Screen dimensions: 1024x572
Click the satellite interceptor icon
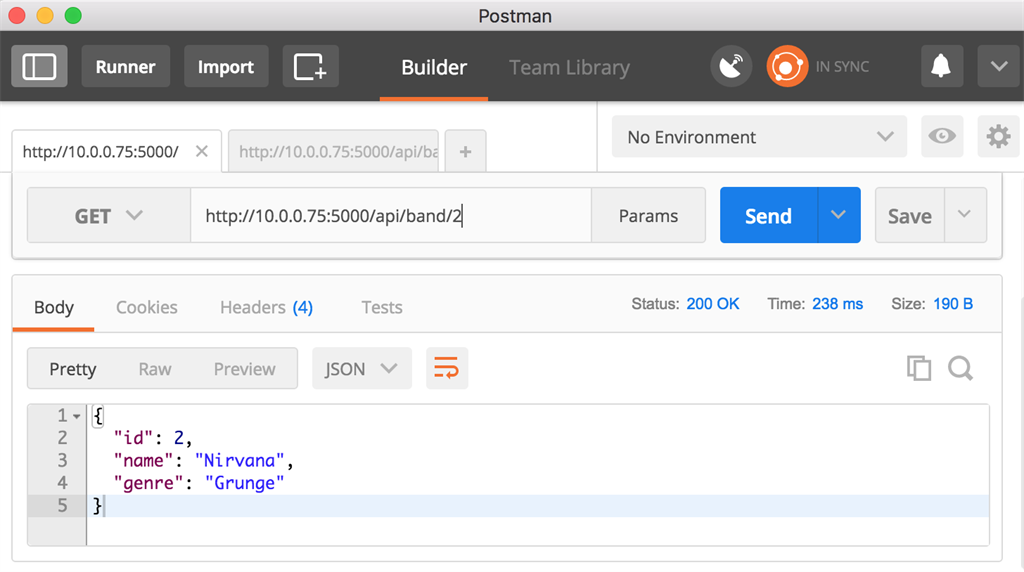[731, 67]
